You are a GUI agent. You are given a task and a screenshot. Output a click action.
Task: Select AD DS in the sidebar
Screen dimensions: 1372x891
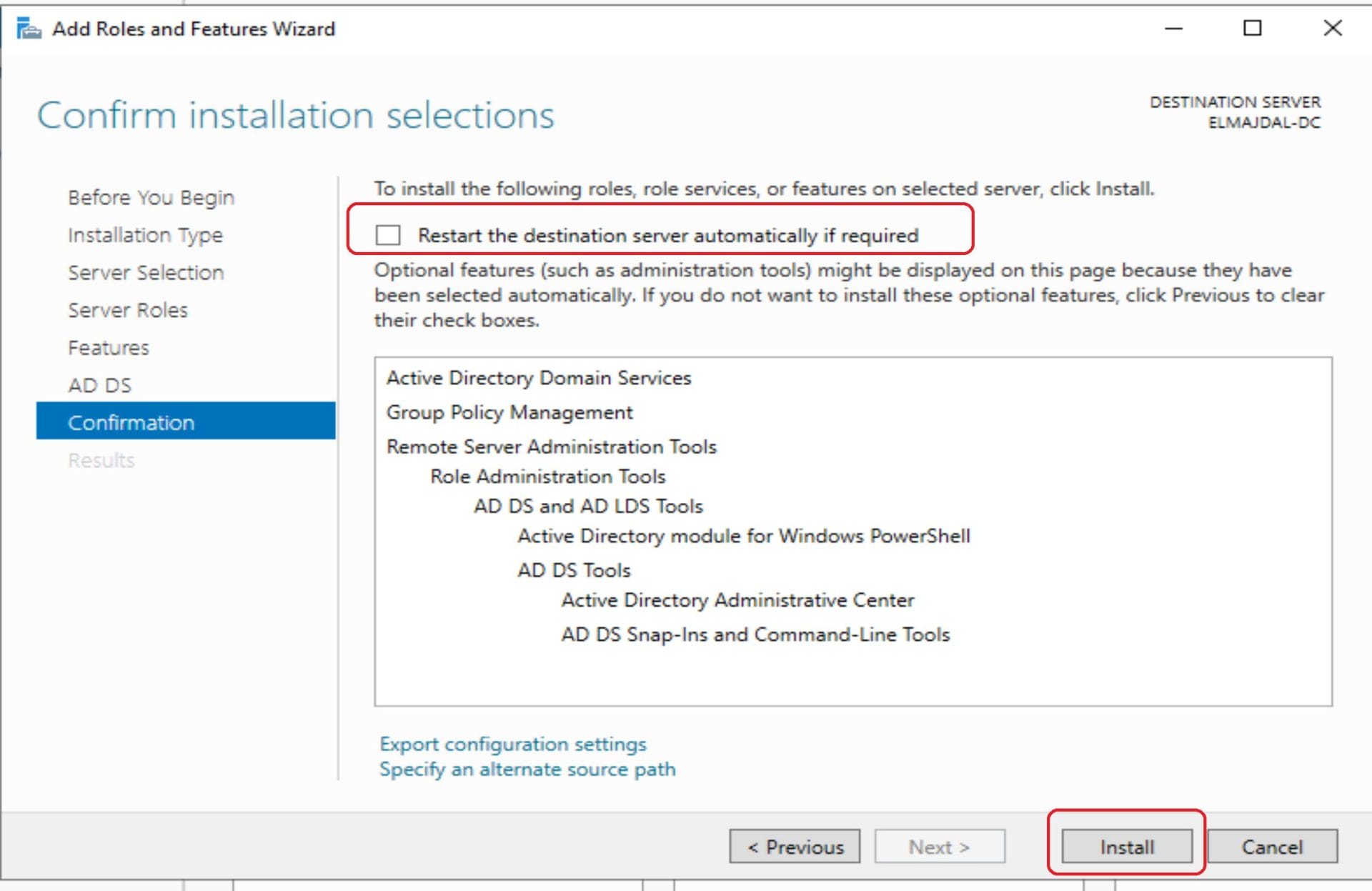[99, 385]
